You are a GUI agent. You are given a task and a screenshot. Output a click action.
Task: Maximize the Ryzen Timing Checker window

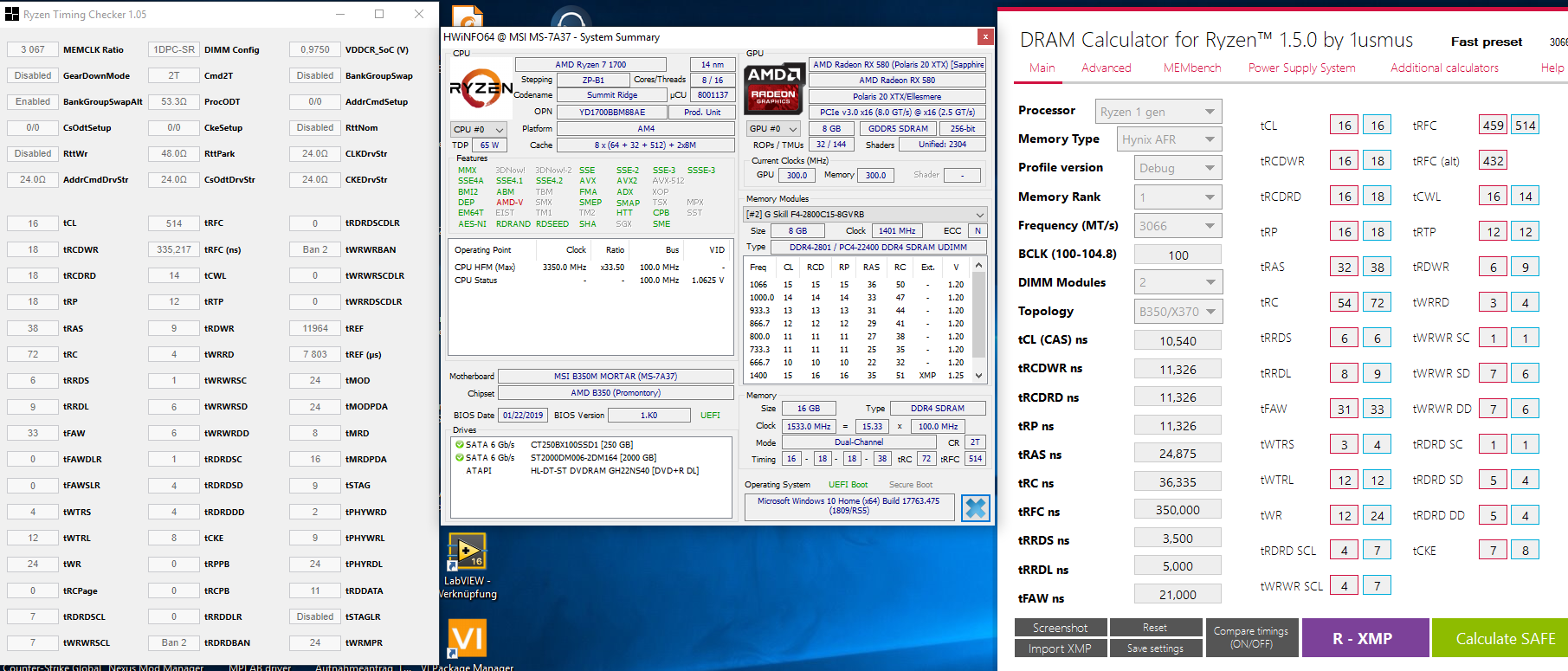click(379, 14)
